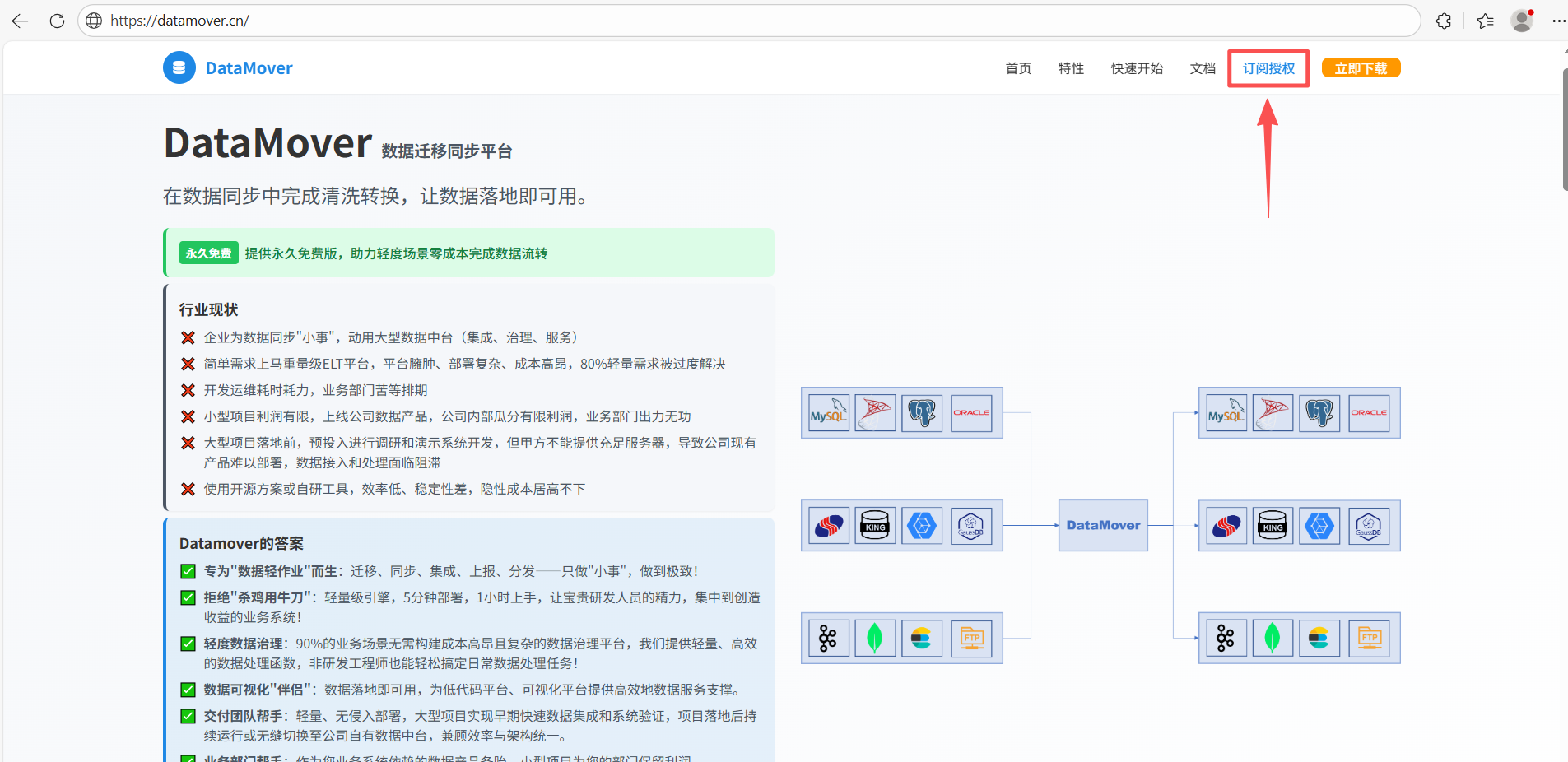Select the Elasticsearch icon
The image size is (1568, 762).
tap(922, 638)
